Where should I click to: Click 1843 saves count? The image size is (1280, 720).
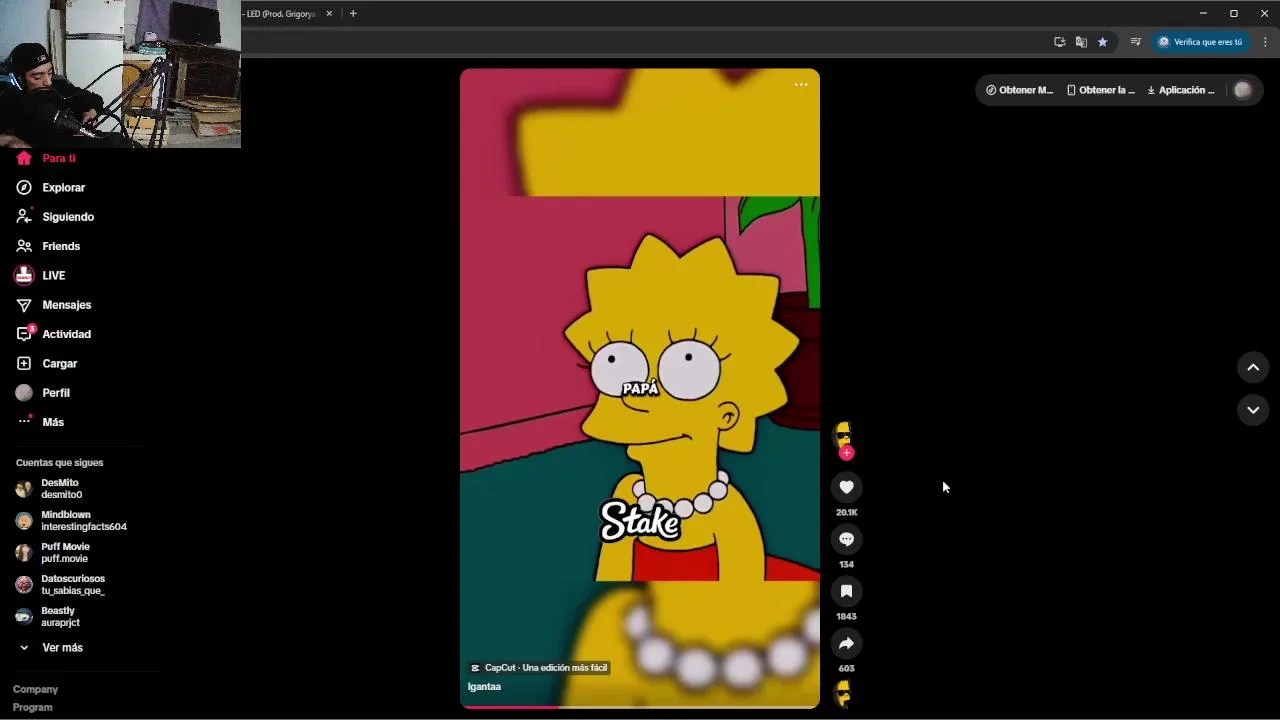(x=846, y=617)
